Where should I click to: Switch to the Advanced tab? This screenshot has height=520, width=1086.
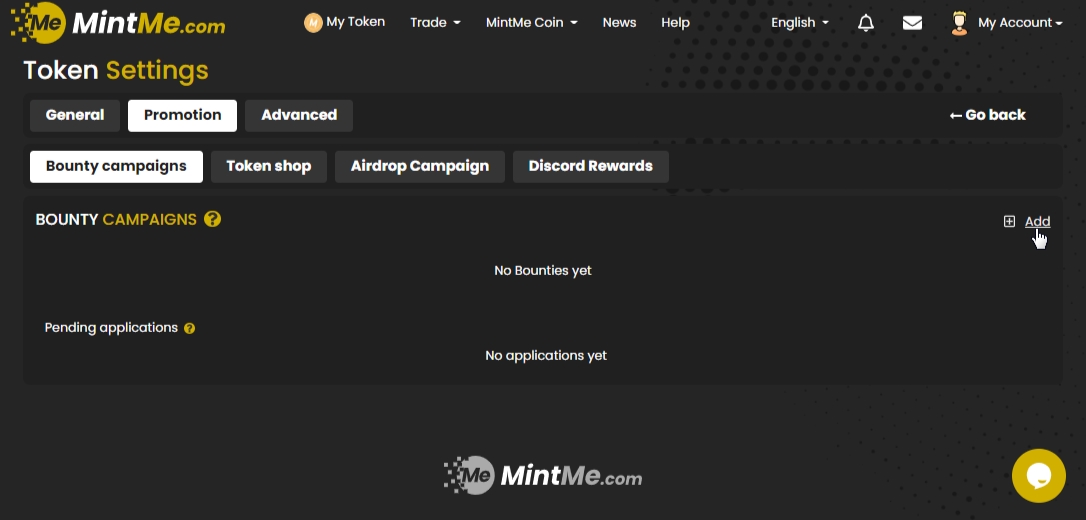[299, 115]
